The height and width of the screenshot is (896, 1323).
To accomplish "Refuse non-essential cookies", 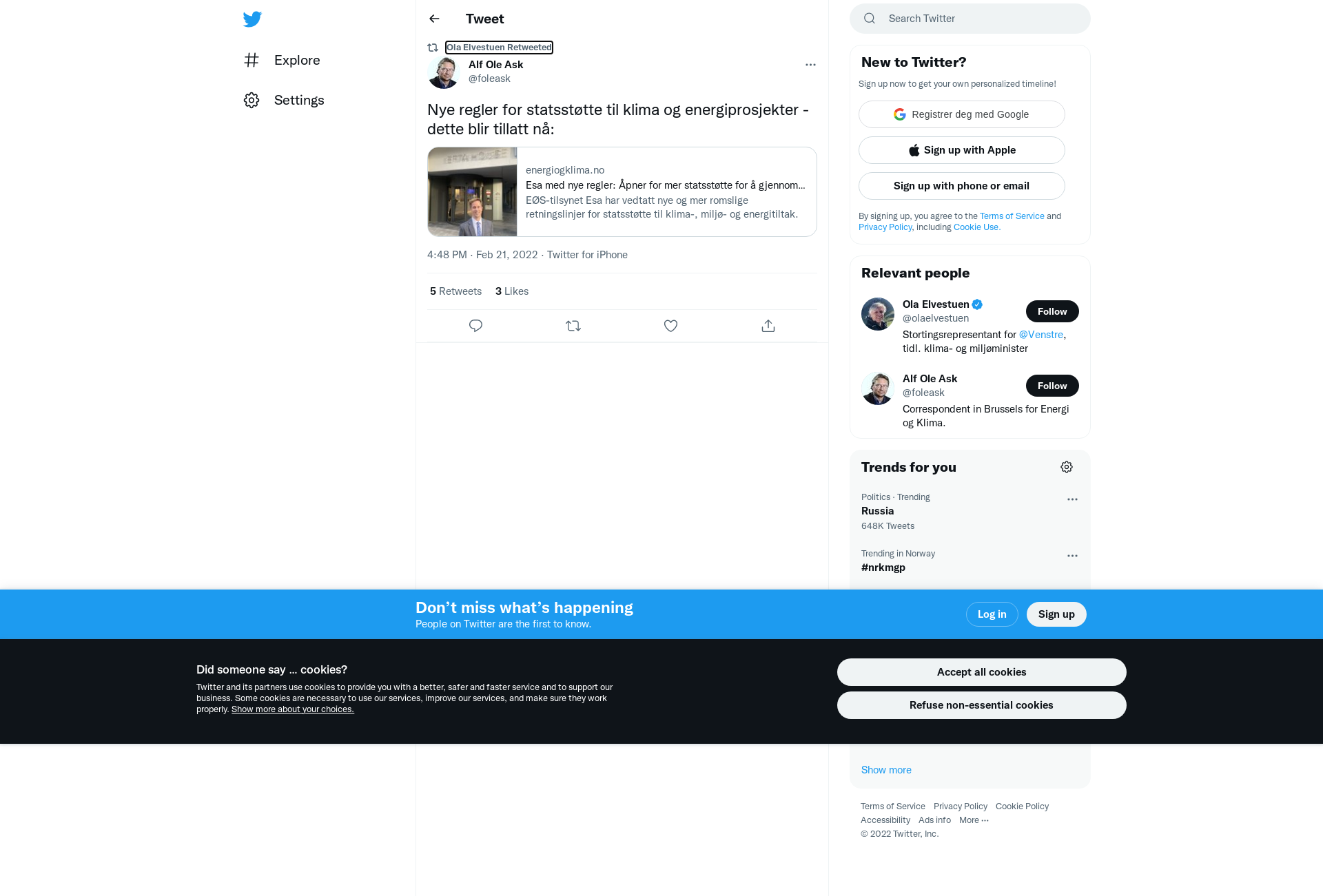I will (981, 705).
